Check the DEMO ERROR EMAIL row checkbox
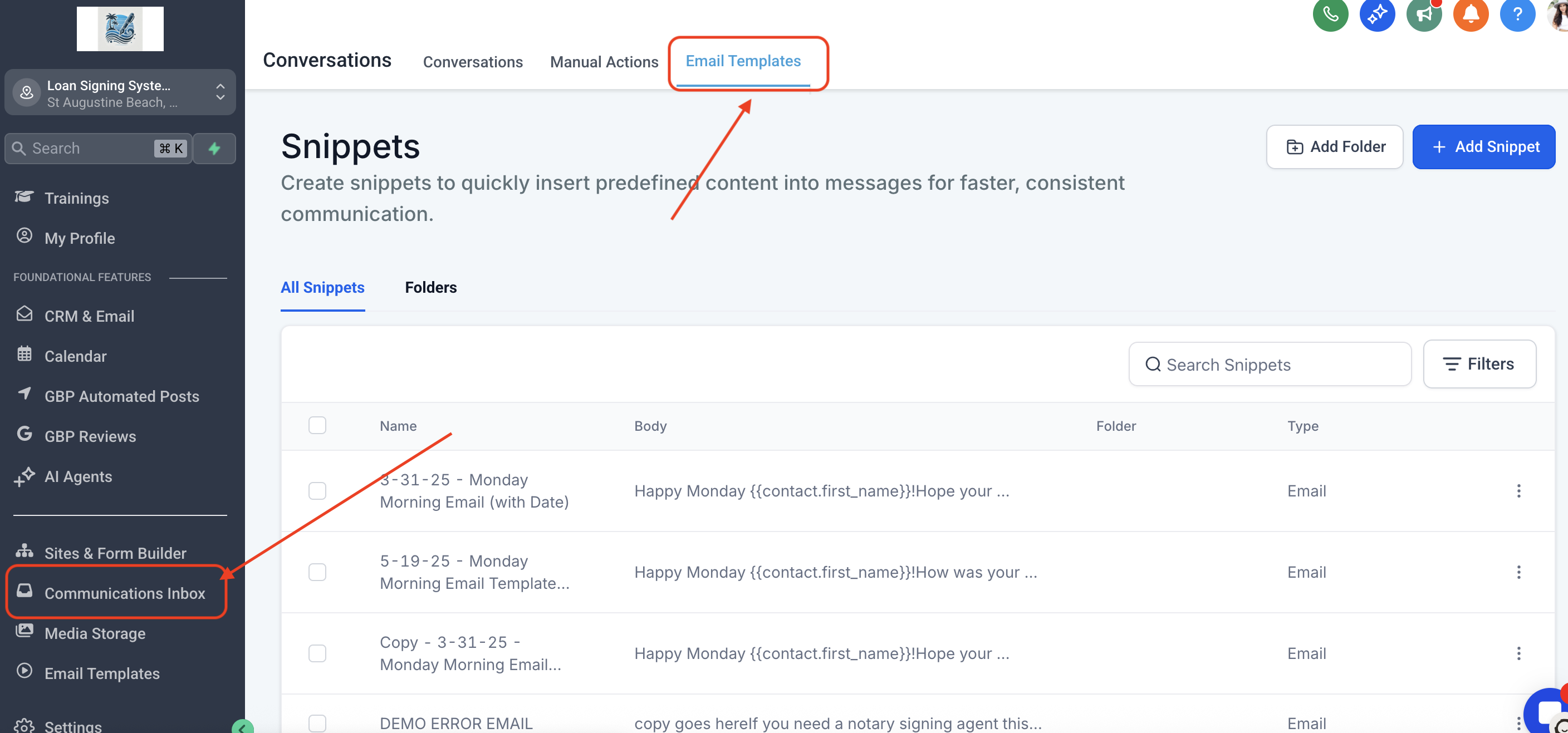The width and height of the screenshot is (1568, 733). click(x=317, y=724)
